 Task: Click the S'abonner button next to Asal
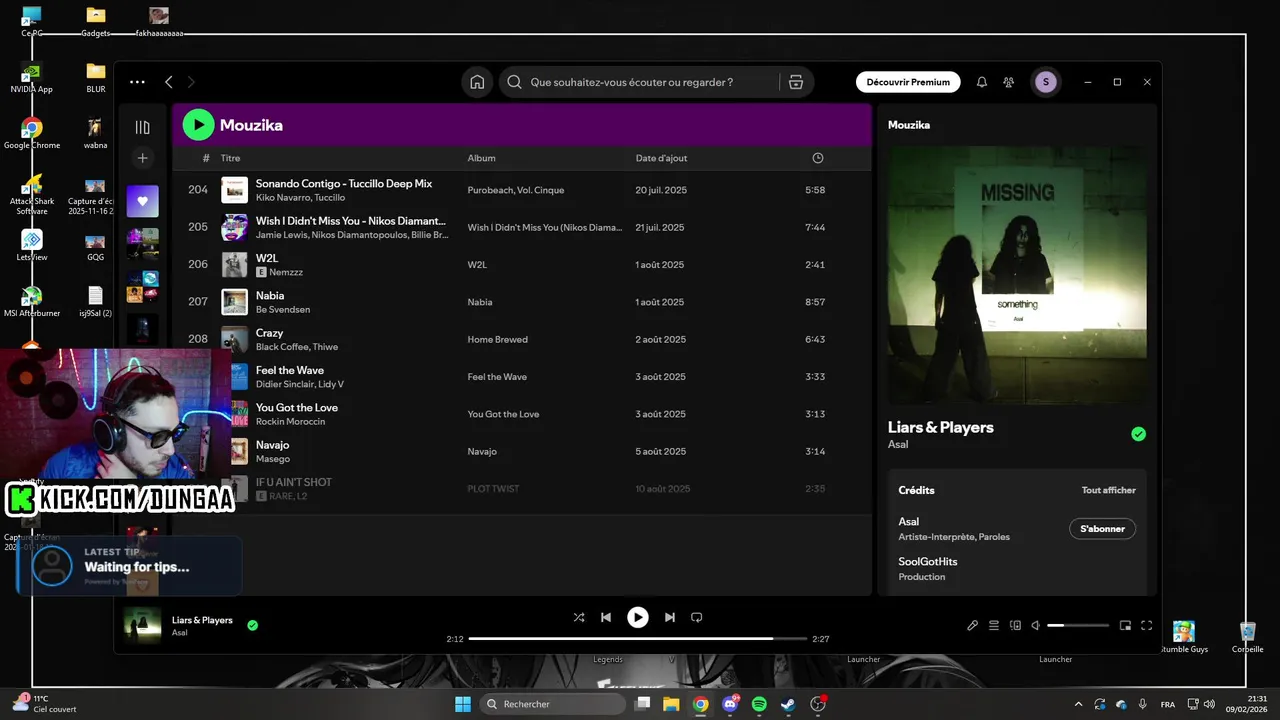click(1102, 529)
